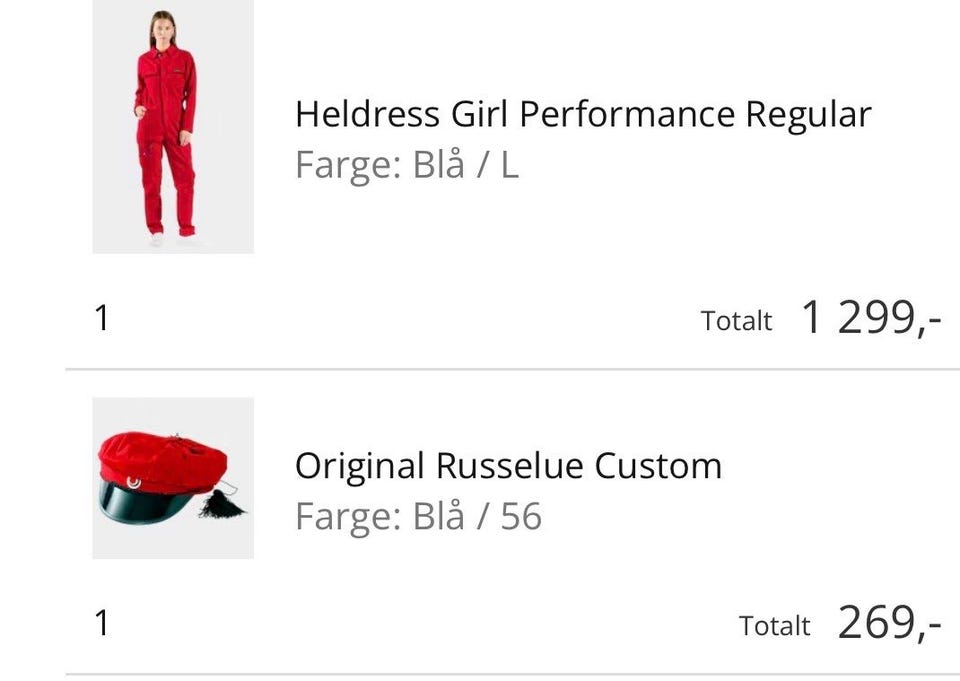Click the 269,- total price
This screenshot has width=960, height=681.
tap(889, 623)
